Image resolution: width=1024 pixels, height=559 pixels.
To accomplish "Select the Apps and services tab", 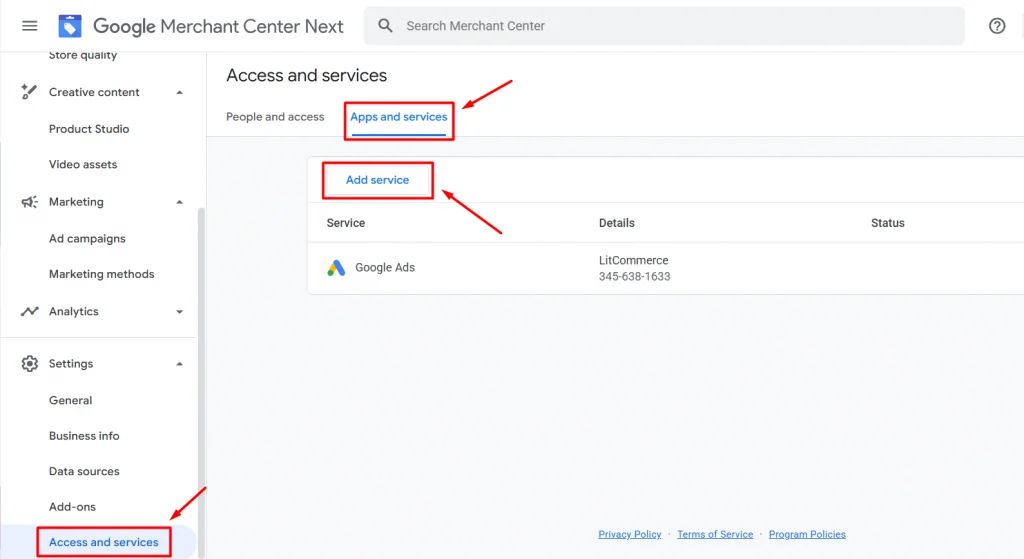I will click(398, 117).
